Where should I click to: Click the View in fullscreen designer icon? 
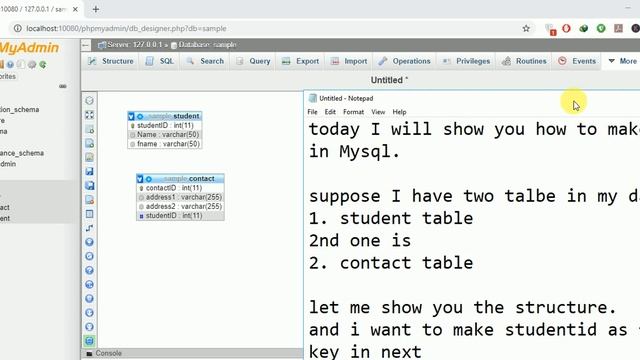(x=89, y=115)
